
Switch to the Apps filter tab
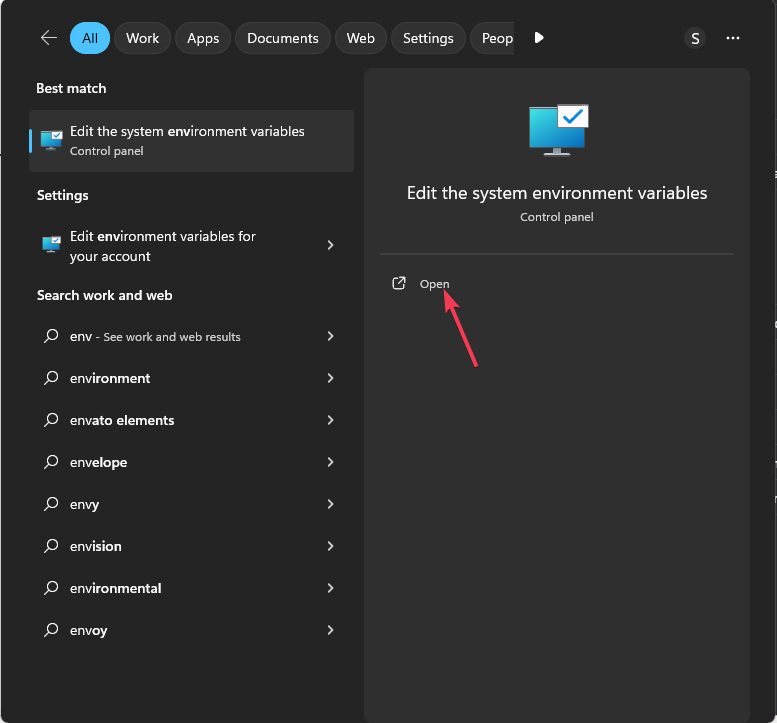[x=203, y=38]
